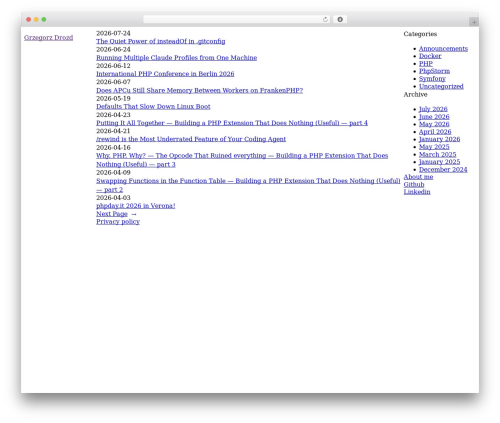Viewport: 500px width, 423px height.
Task: Open May 2025 archive
Action: 434,147
